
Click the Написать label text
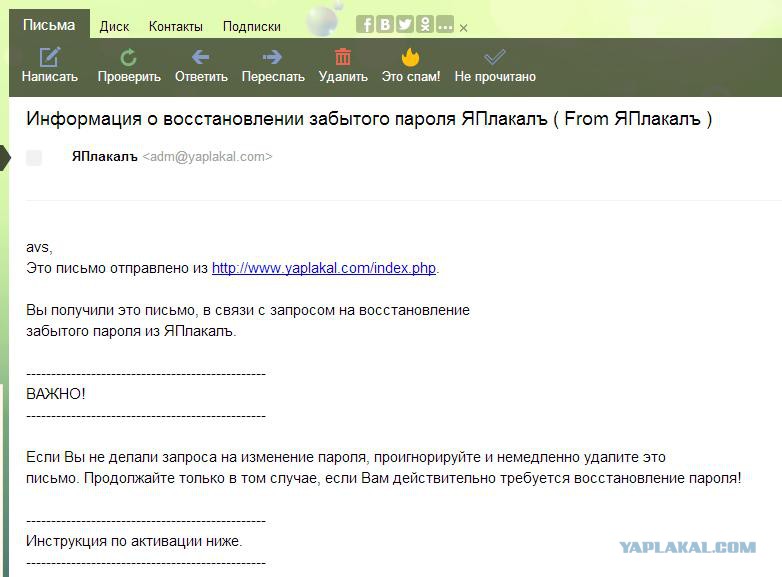tap(50, 77)
